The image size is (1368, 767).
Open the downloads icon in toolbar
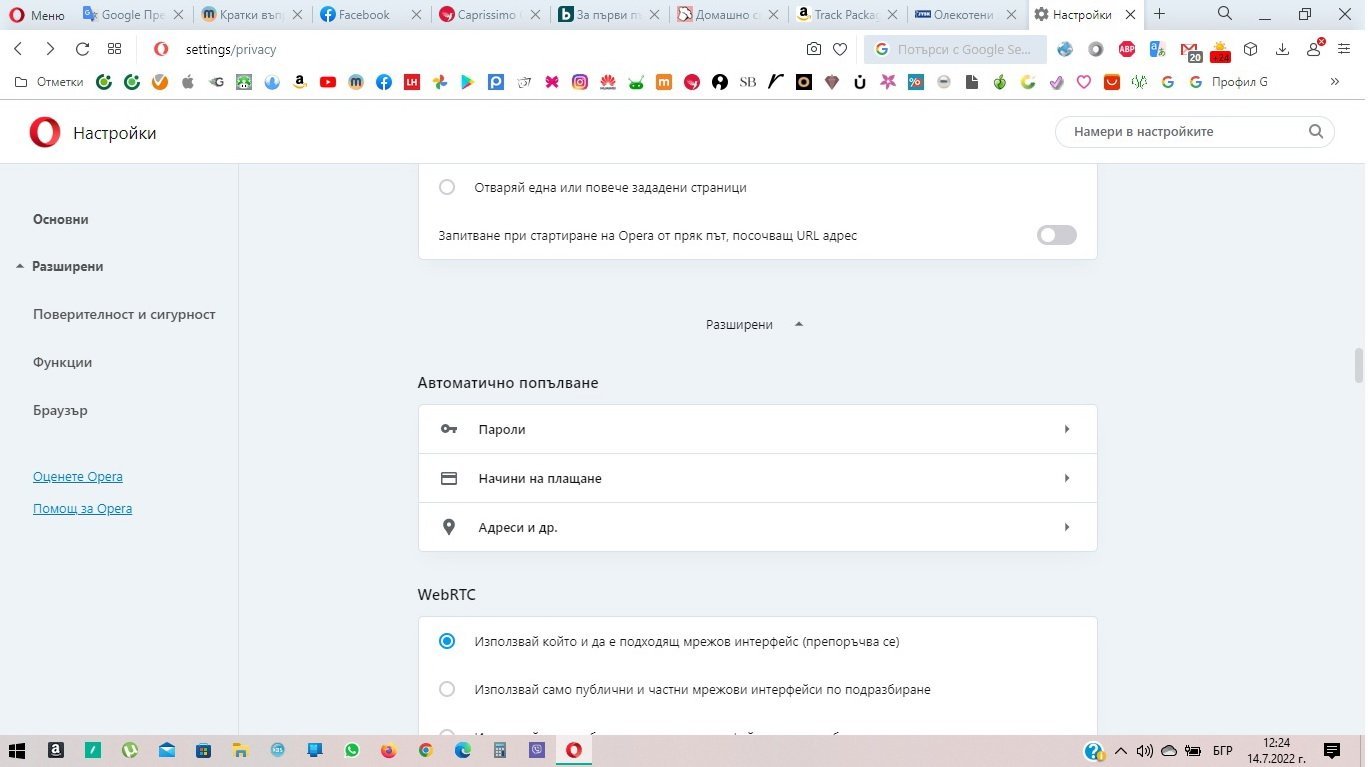click(1282, 49)
